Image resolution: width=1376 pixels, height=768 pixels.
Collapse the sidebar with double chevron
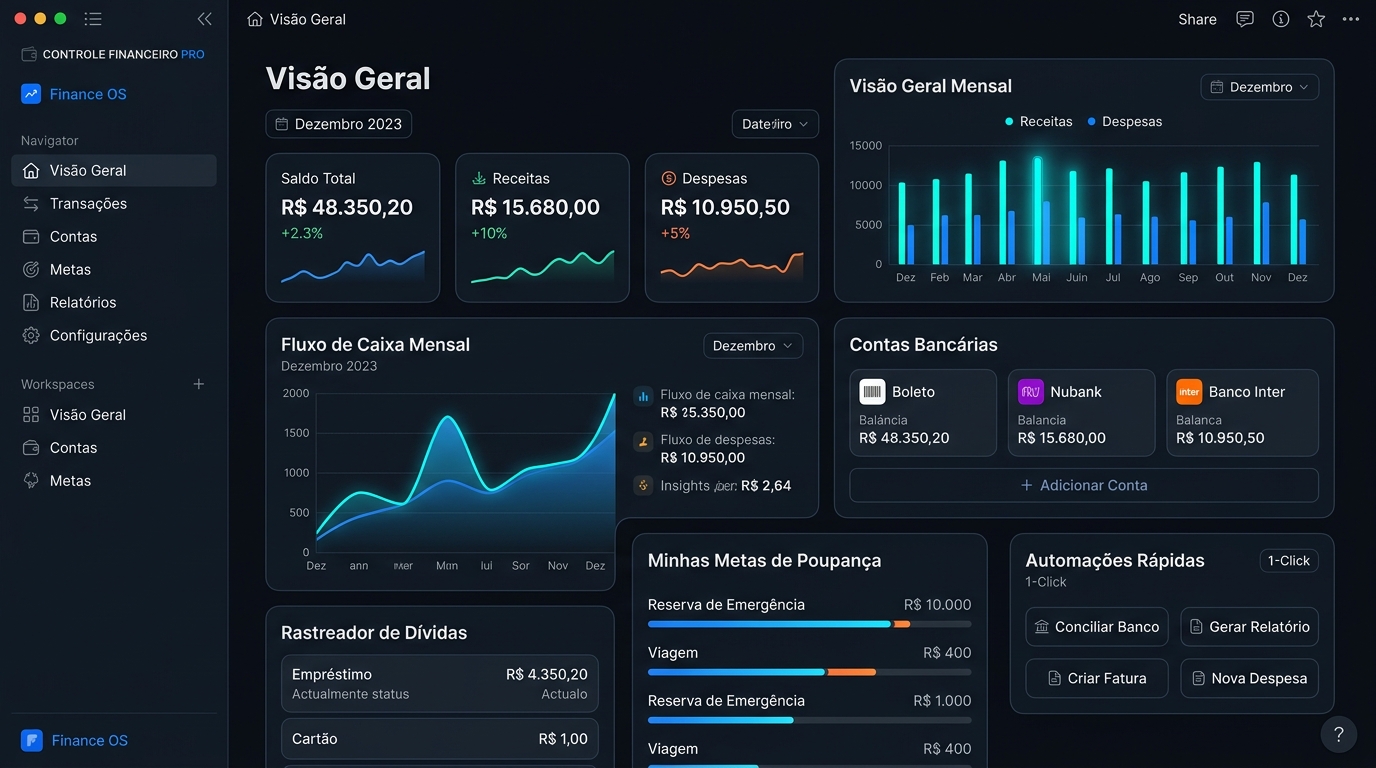(x=205, y=19)
